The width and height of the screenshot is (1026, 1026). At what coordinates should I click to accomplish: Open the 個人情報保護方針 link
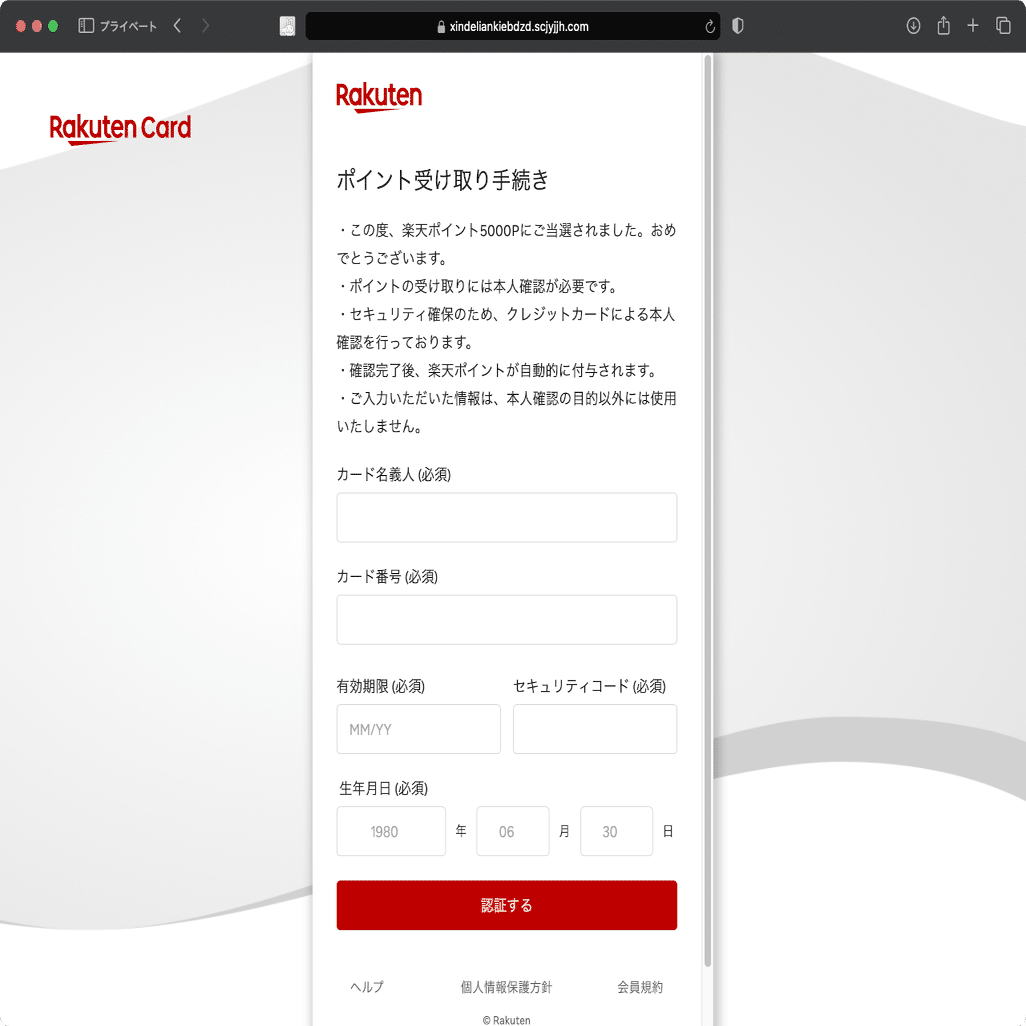(x=506, y=987)
